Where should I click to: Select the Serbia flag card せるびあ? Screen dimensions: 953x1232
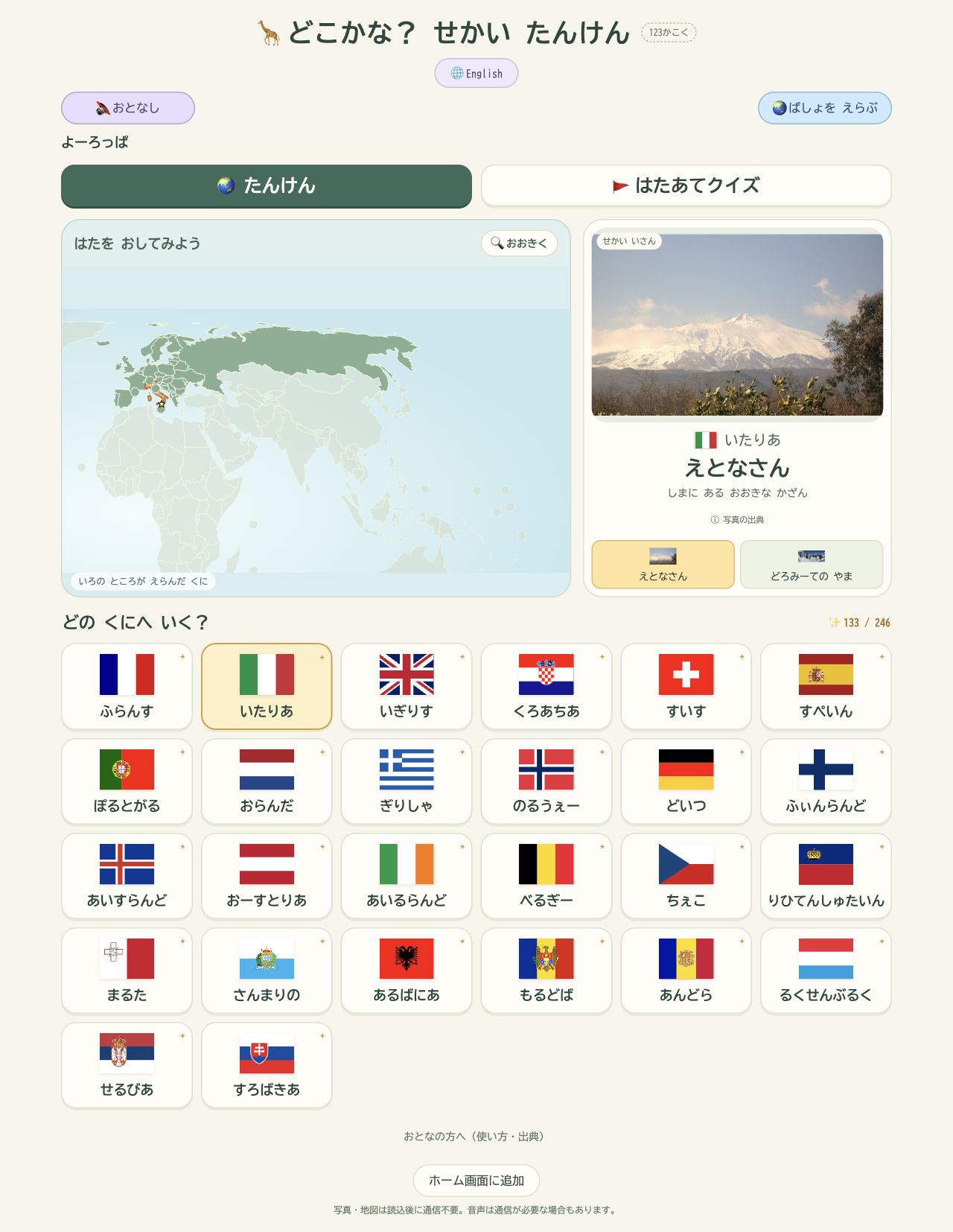pos(127,1065)
